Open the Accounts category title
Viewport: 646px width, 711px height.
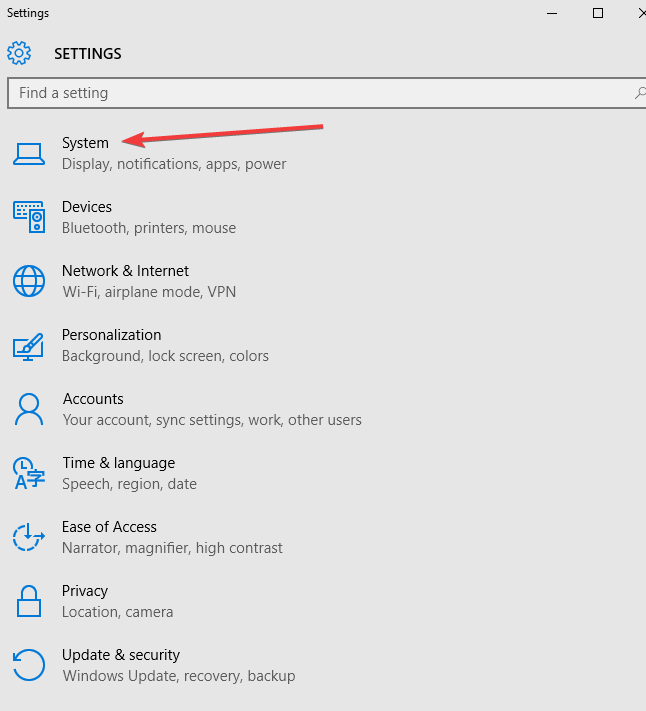(x=93, y=399)
